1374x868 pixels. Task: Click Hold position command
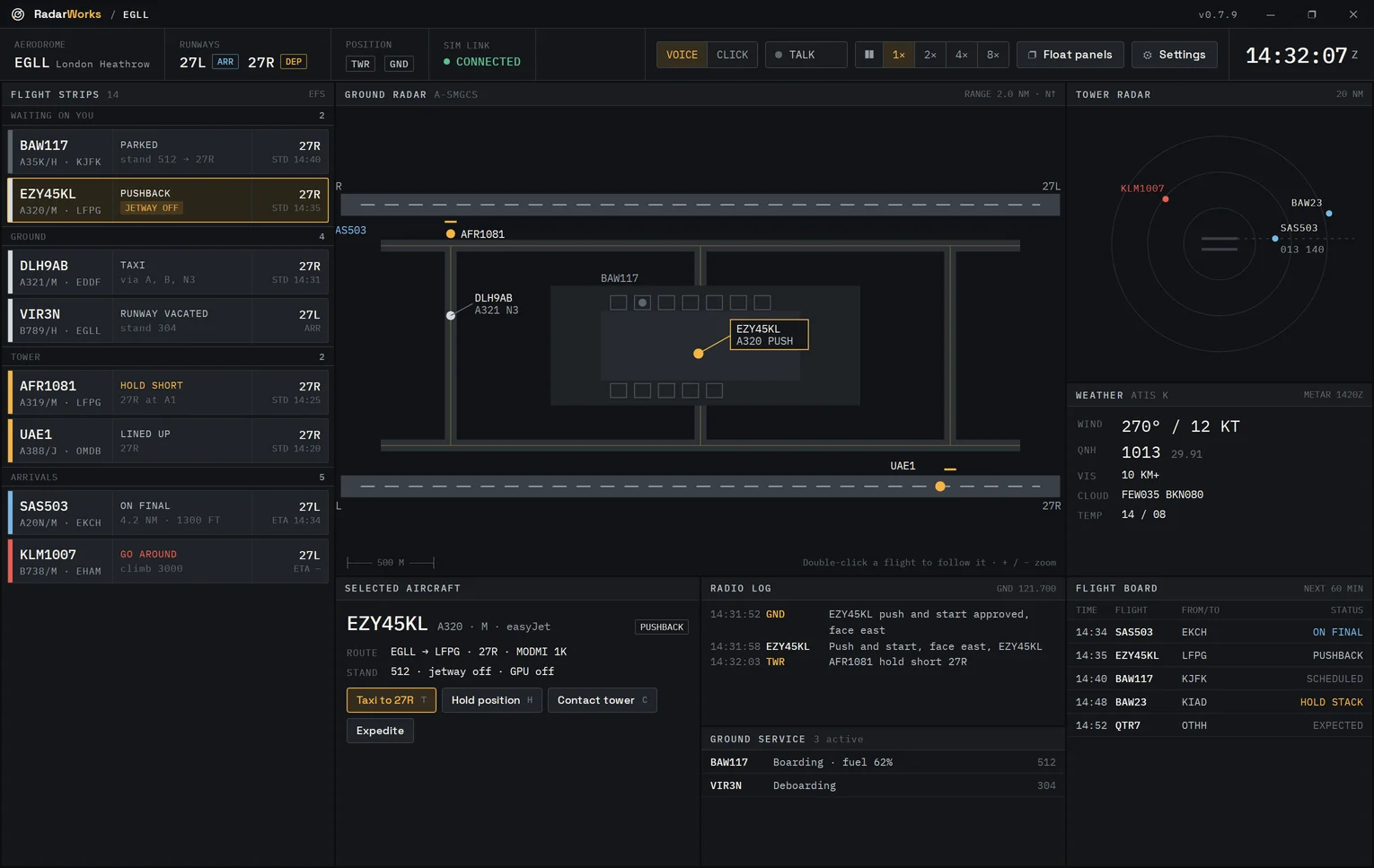click(x=492, y=700)
